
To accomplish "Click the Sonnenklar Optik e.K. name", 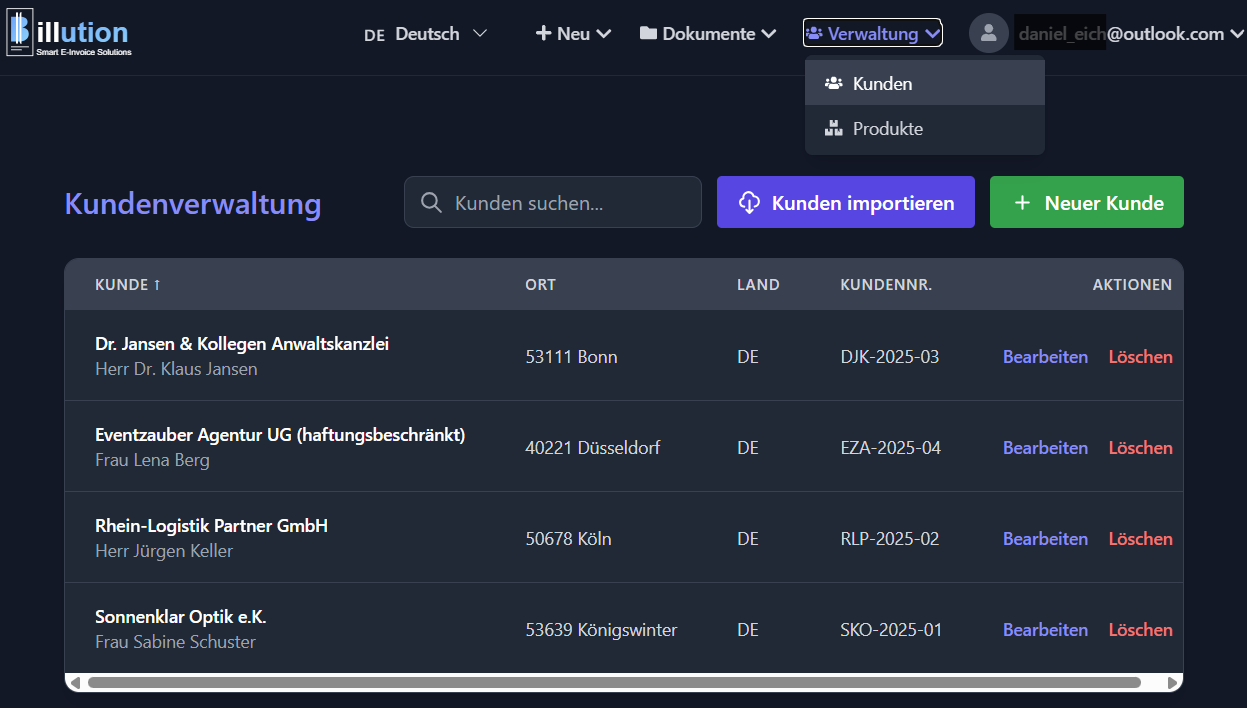I will pyautogui.click(x=181, y=617).
